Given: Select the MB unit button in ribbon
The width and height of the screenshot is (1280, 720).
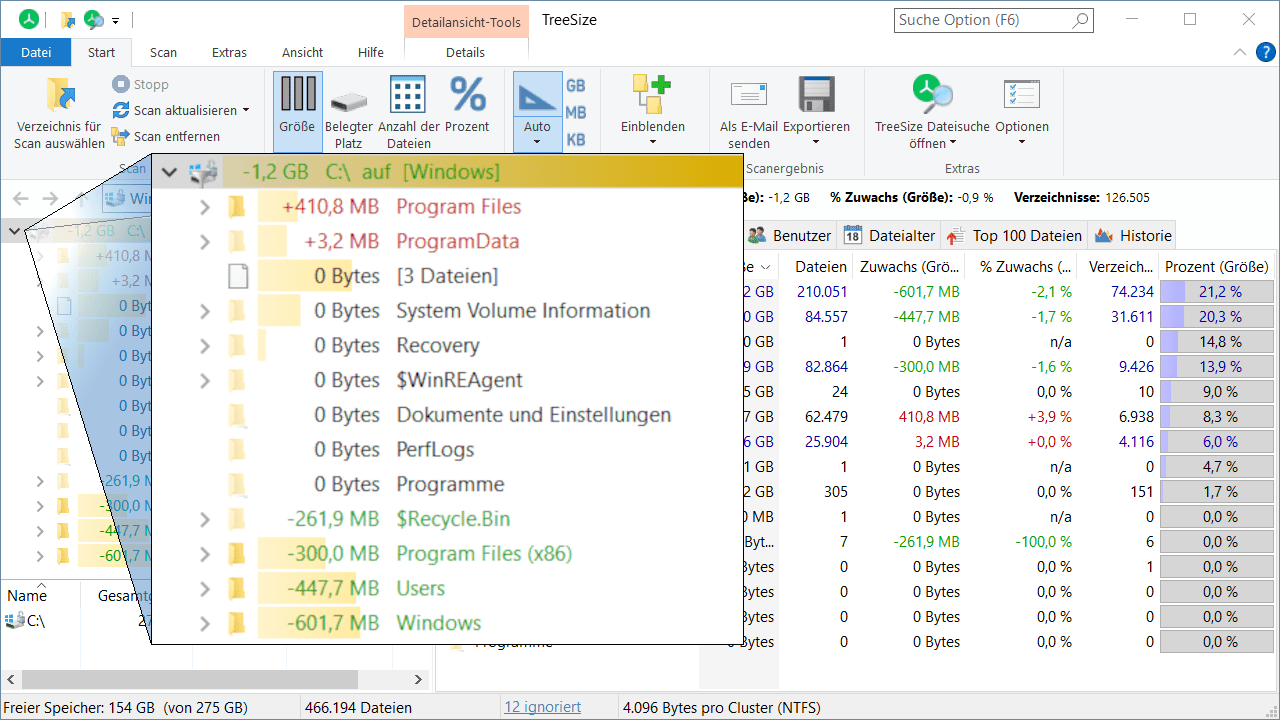Looking at the screenshot, I should (x=576, y=113).
